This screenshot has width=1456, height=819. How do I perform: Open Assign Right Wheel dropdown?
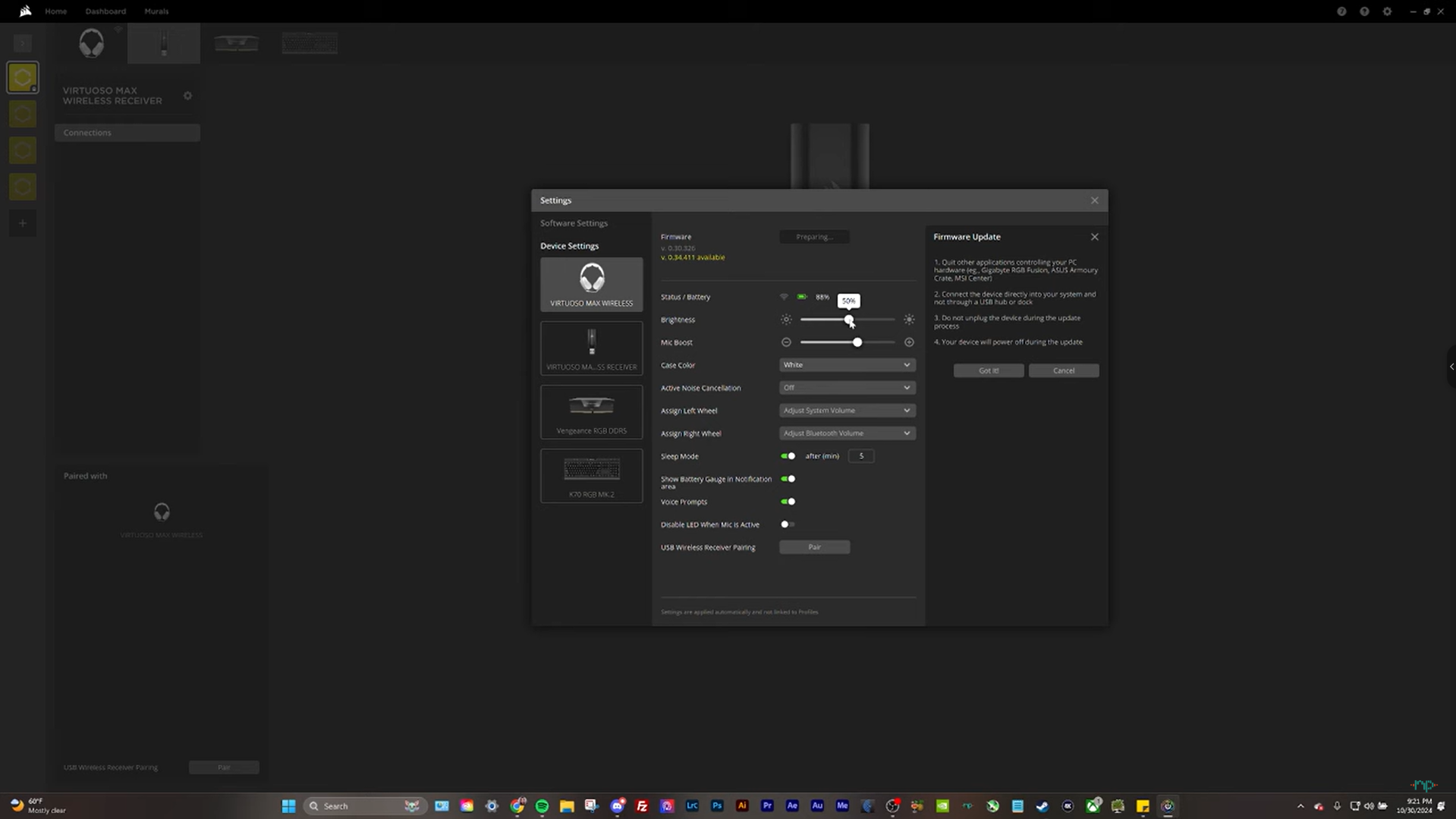pos(847,433)
